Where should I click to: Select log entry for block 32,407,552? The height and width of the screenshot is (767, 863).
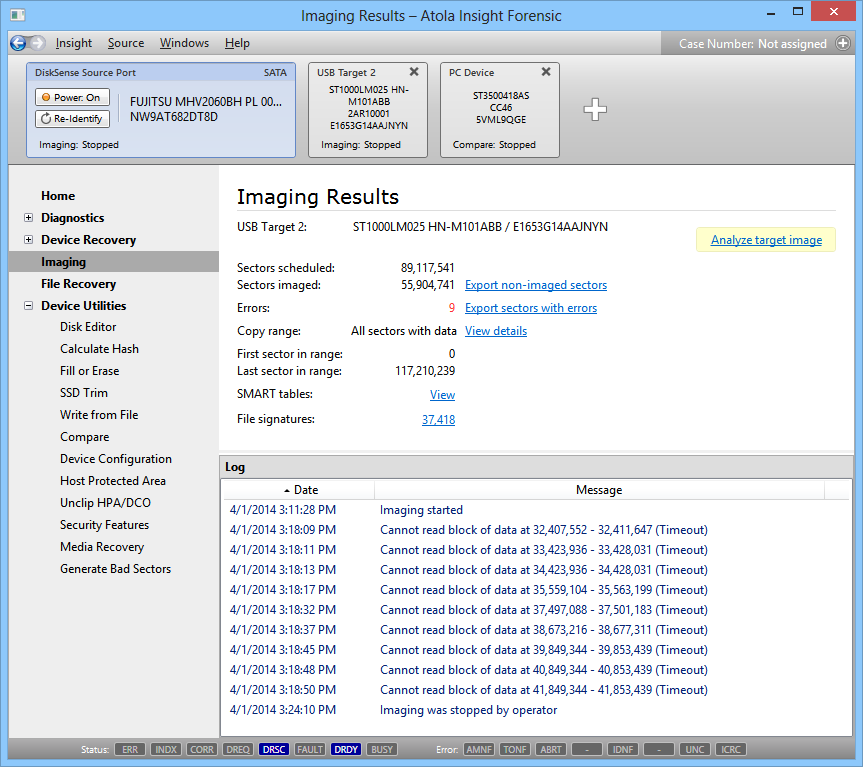(x=536, y=530)
